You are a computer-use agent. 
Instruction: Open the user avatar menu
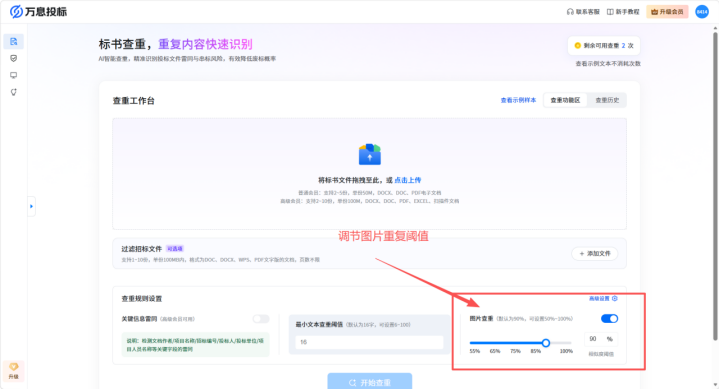pyautogui.click(x=702, y=12)
